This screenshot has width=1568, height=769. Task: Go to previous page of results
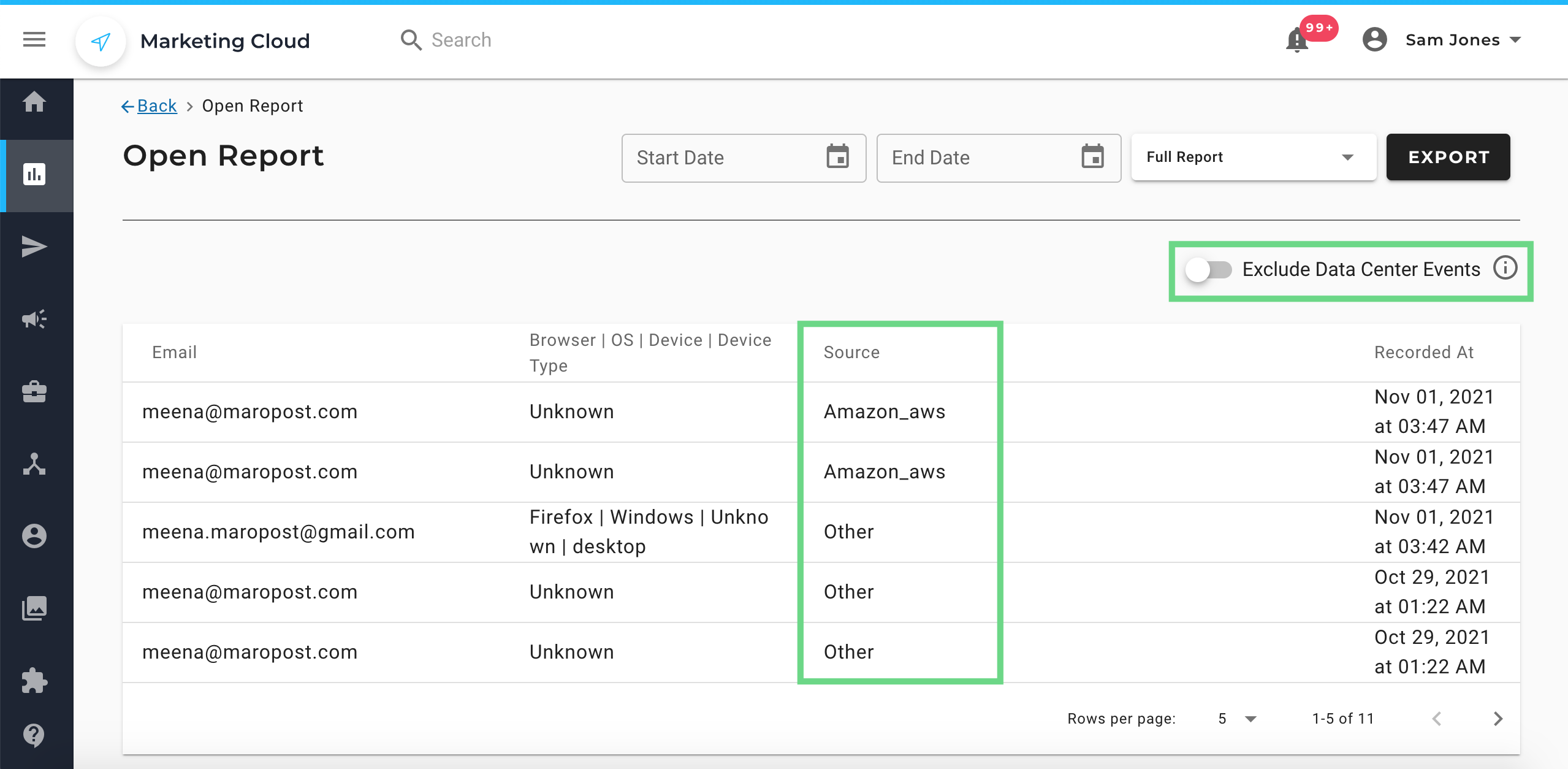pyautogui.click(x=1437, y=719)
